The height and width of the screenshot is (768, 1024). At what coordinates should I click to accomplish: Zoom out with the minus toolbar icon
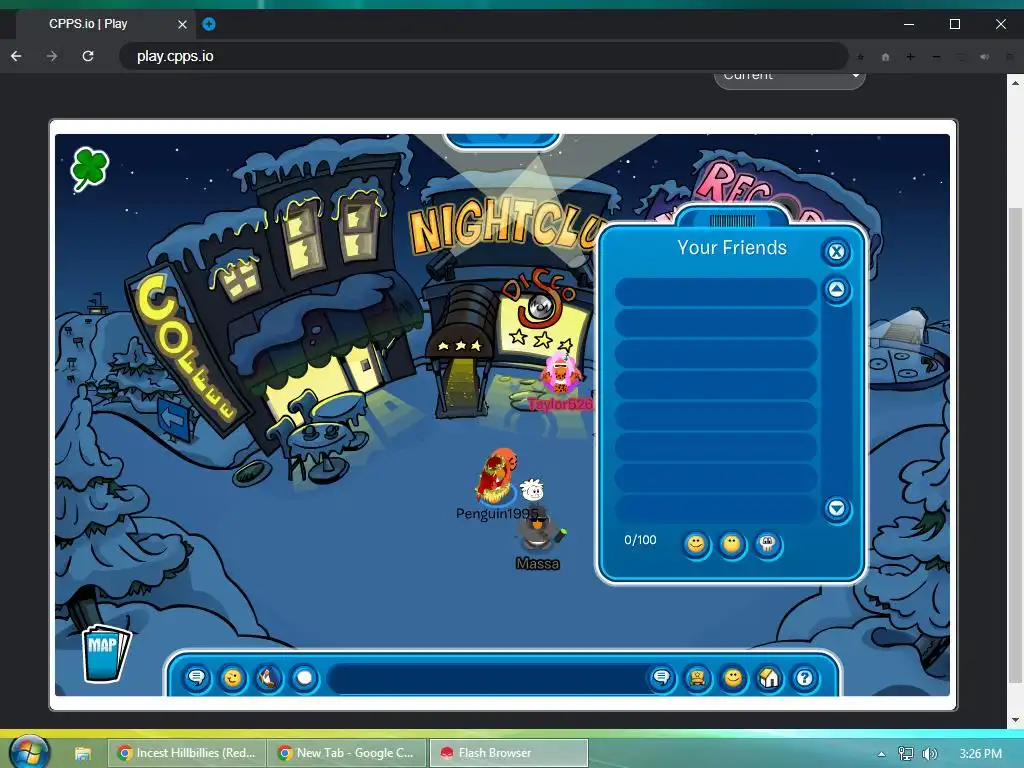[936, 57]
